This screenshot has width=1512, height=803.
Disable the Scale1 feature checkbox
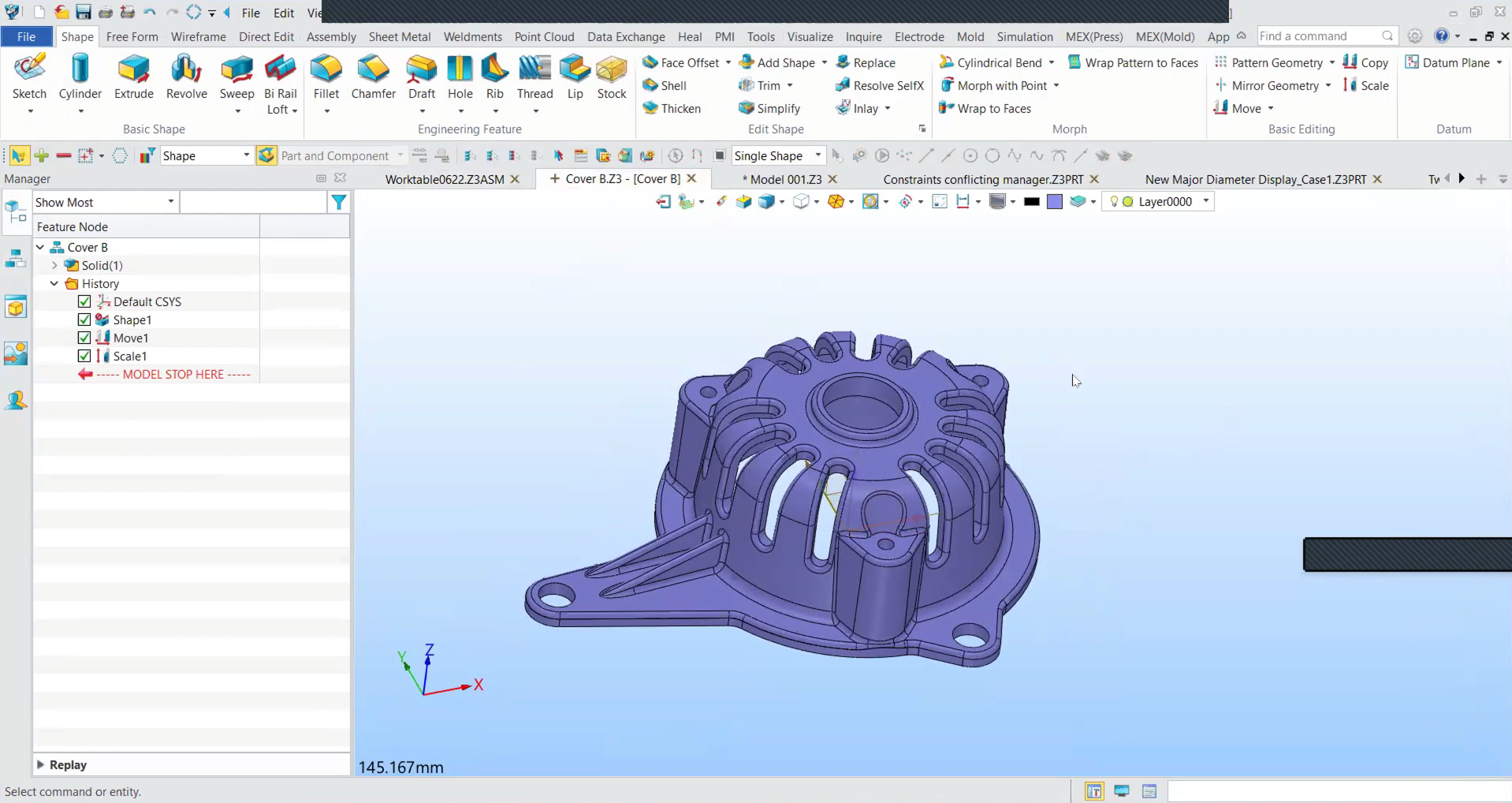point(84,356)
